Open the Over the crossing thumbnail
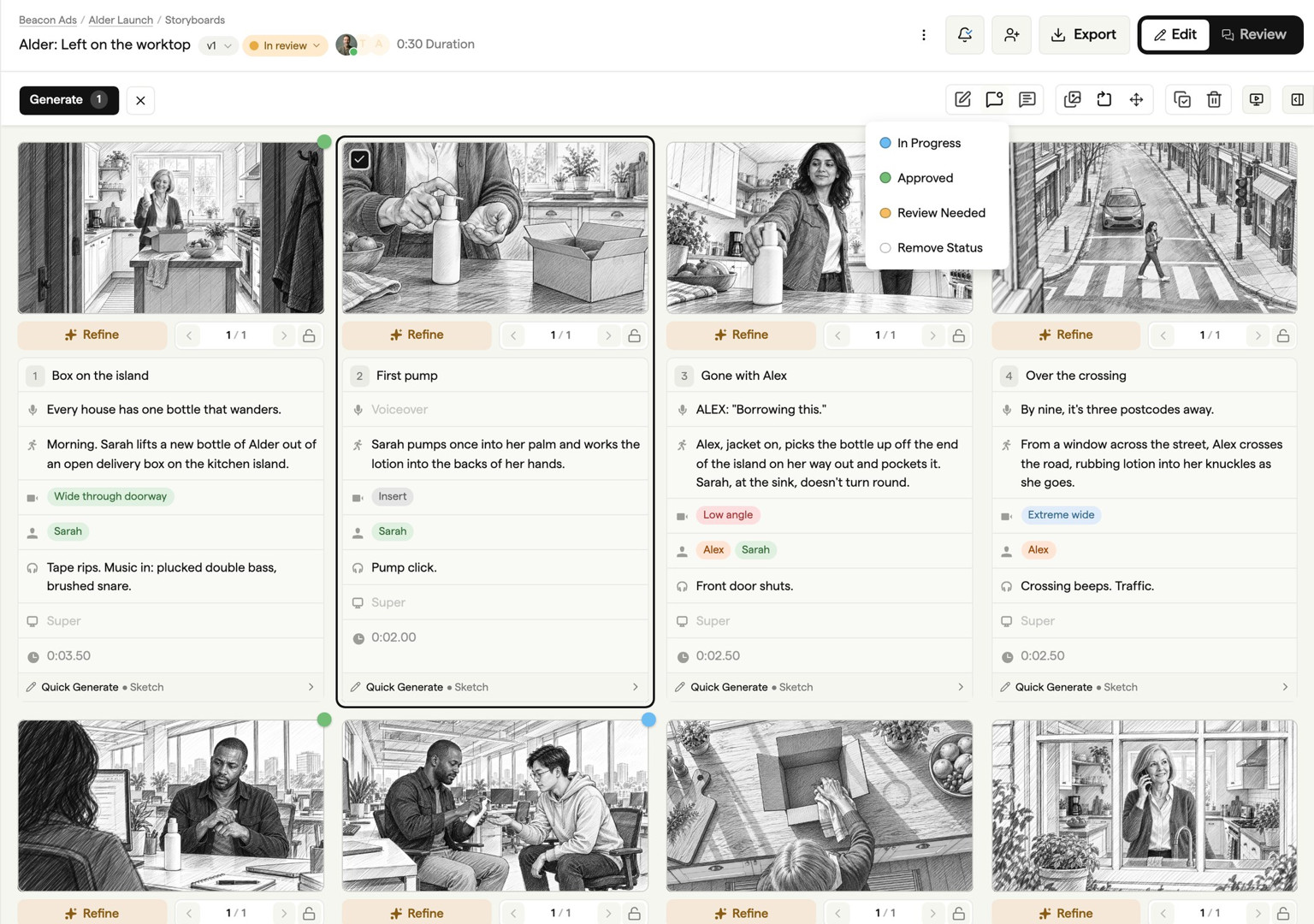 tap(1145, 228)
